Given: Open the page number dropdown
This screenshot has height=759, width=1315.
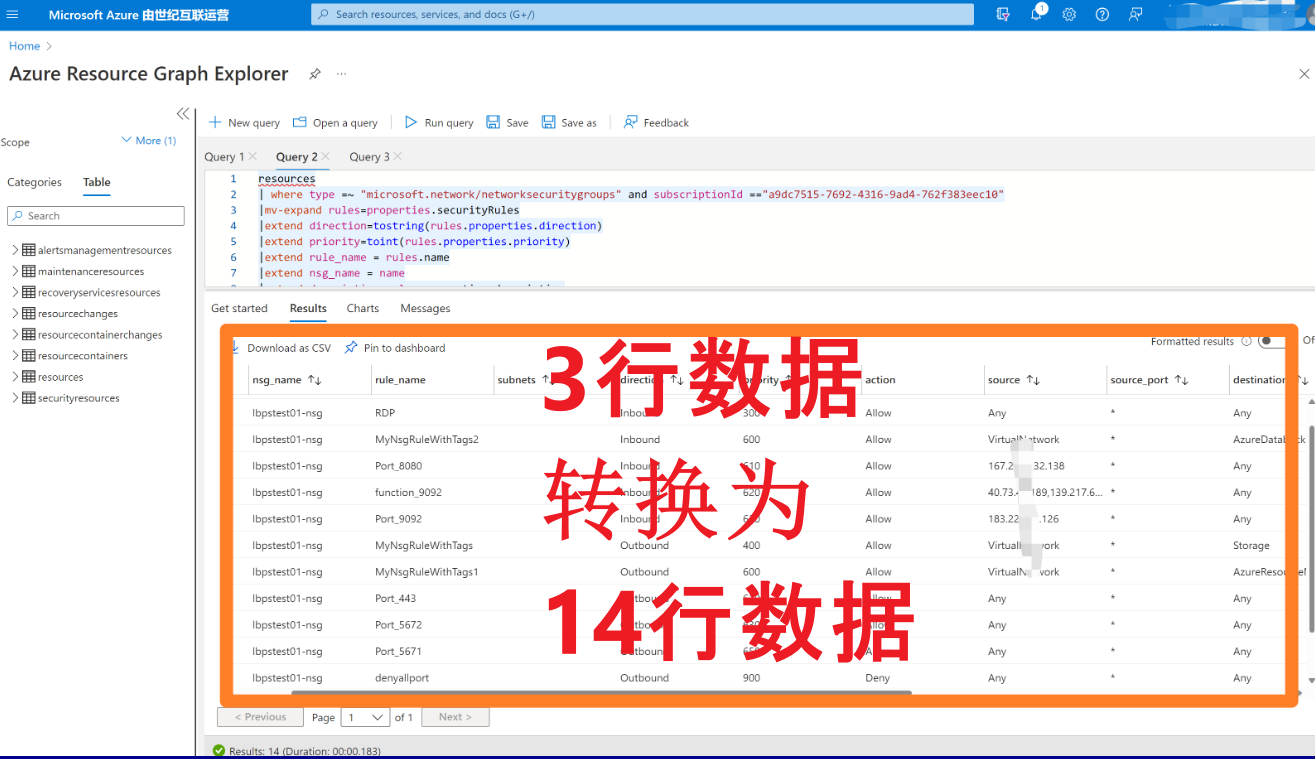Looking at the screenshot, I should click(x=365, y=717).
